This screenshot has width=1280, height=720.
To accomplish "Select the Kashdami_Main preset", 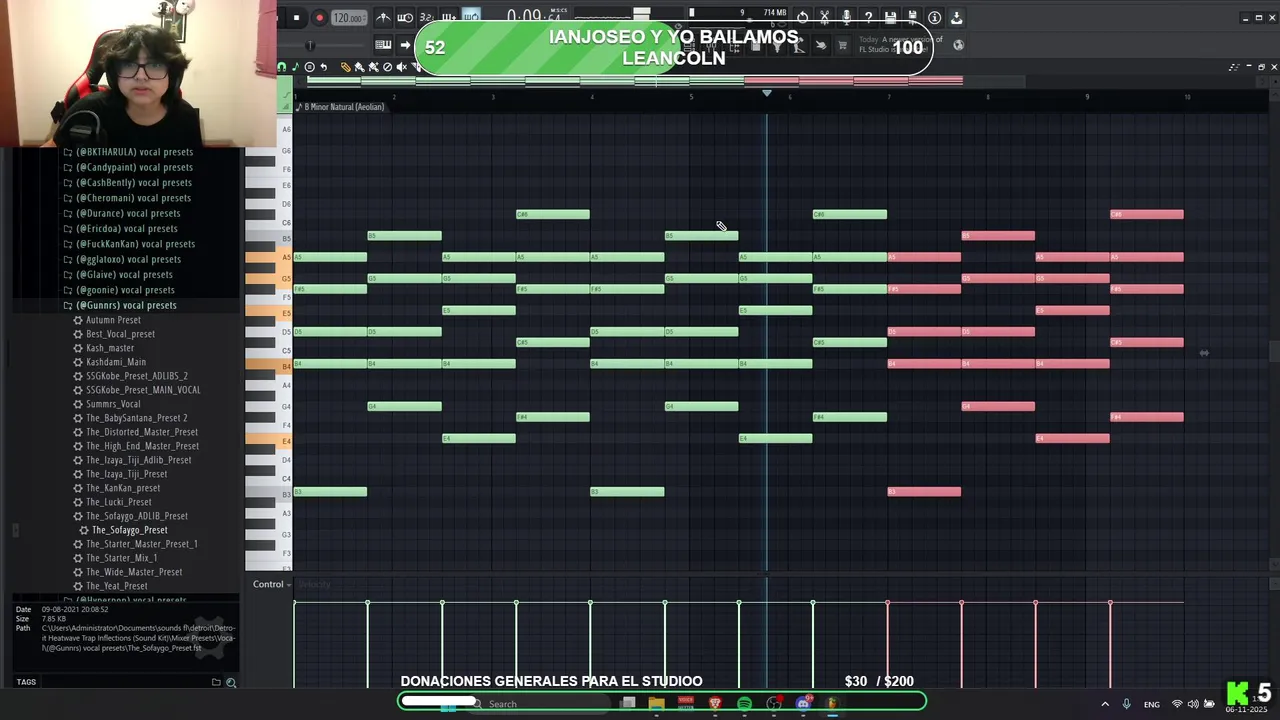I will 115,362.
